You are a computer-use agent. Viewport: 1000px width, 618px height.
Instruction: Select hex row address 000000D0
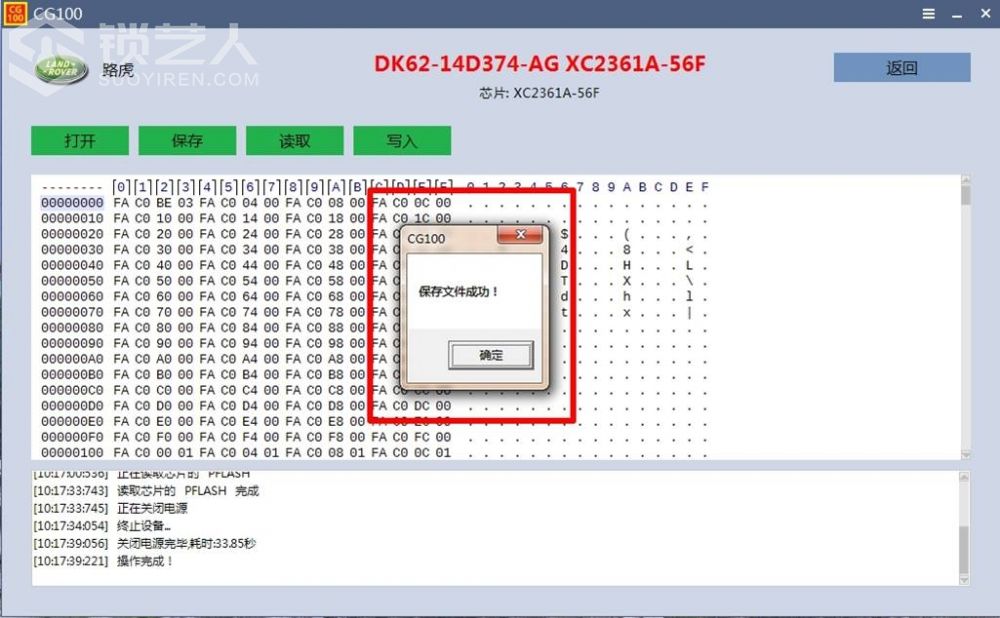pos(72,406)
